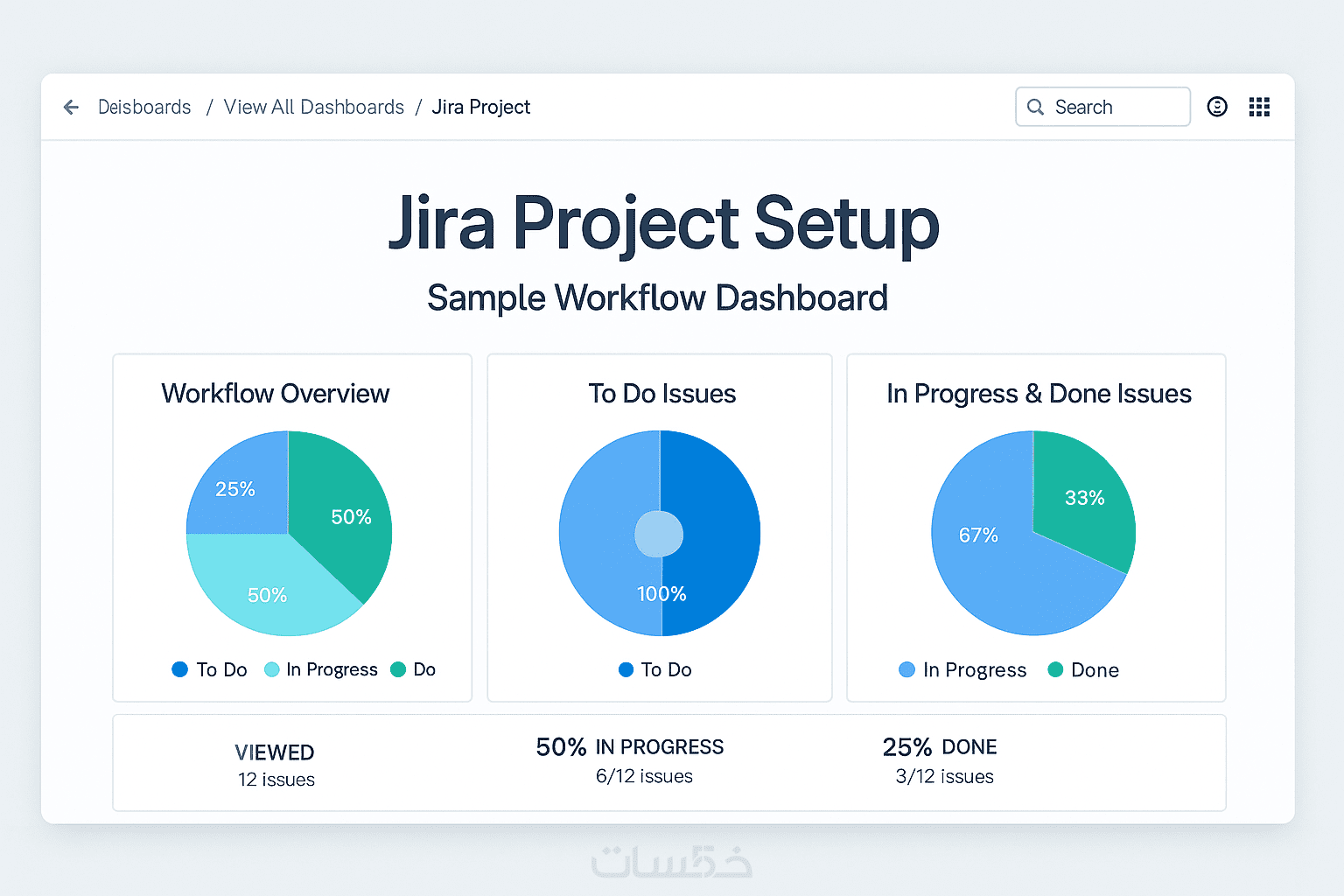Click the Done legend dot
The height and width of the screenshot is (896, 1344).
tap(1055, 669)
